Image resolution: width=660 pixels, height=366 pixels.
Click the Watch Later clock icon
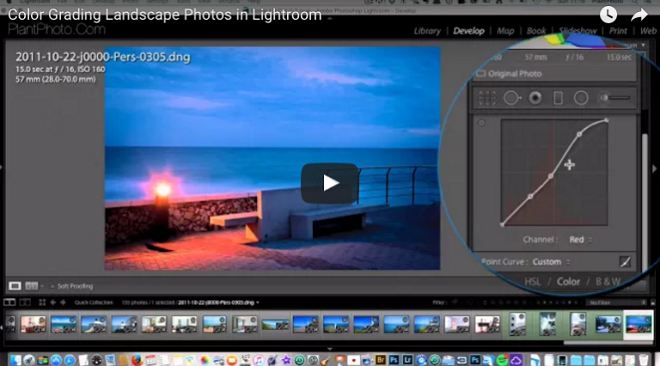tap(608, 15)
